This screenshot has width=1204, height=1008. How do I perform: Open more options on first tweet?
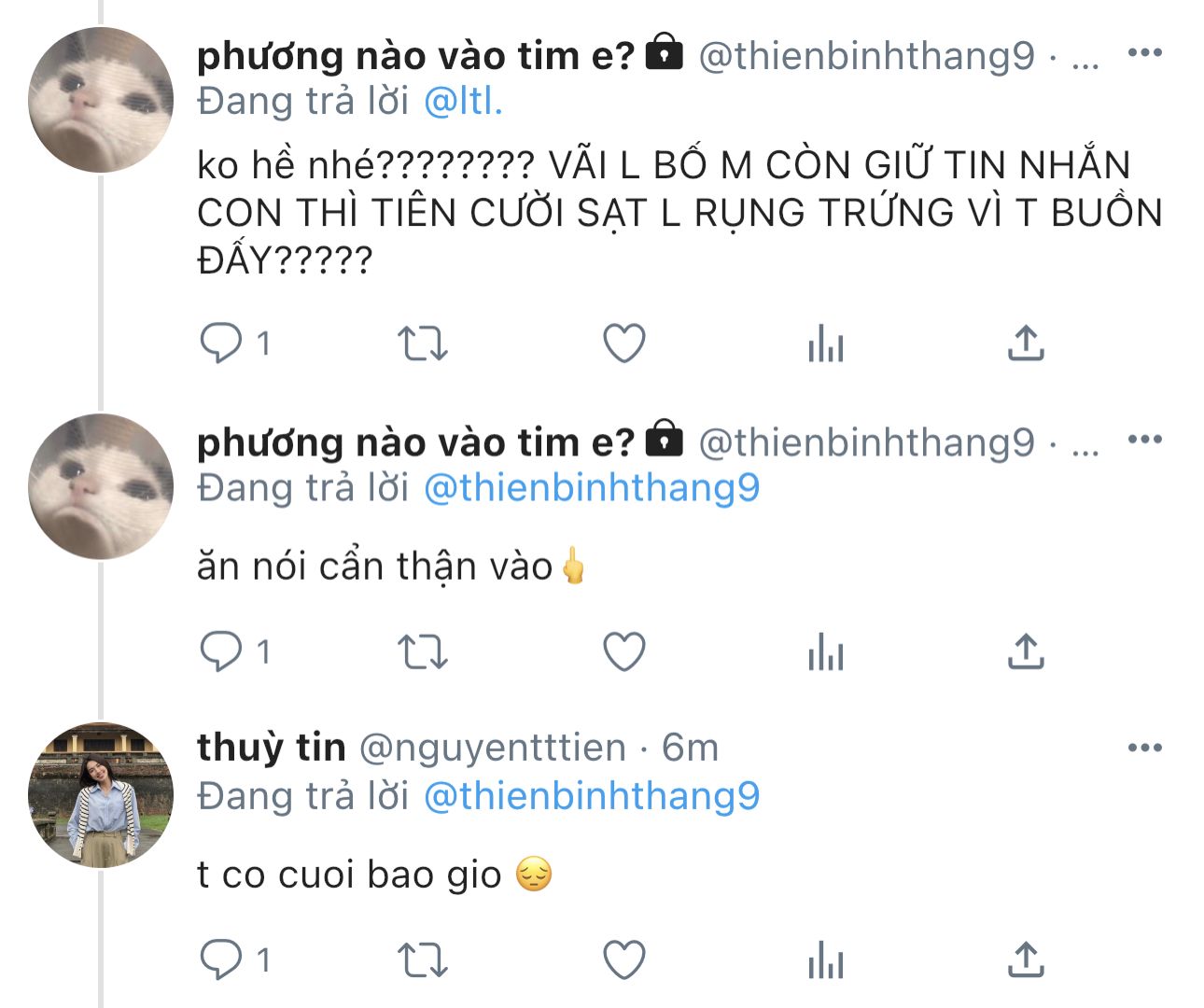click(1145, 52)
